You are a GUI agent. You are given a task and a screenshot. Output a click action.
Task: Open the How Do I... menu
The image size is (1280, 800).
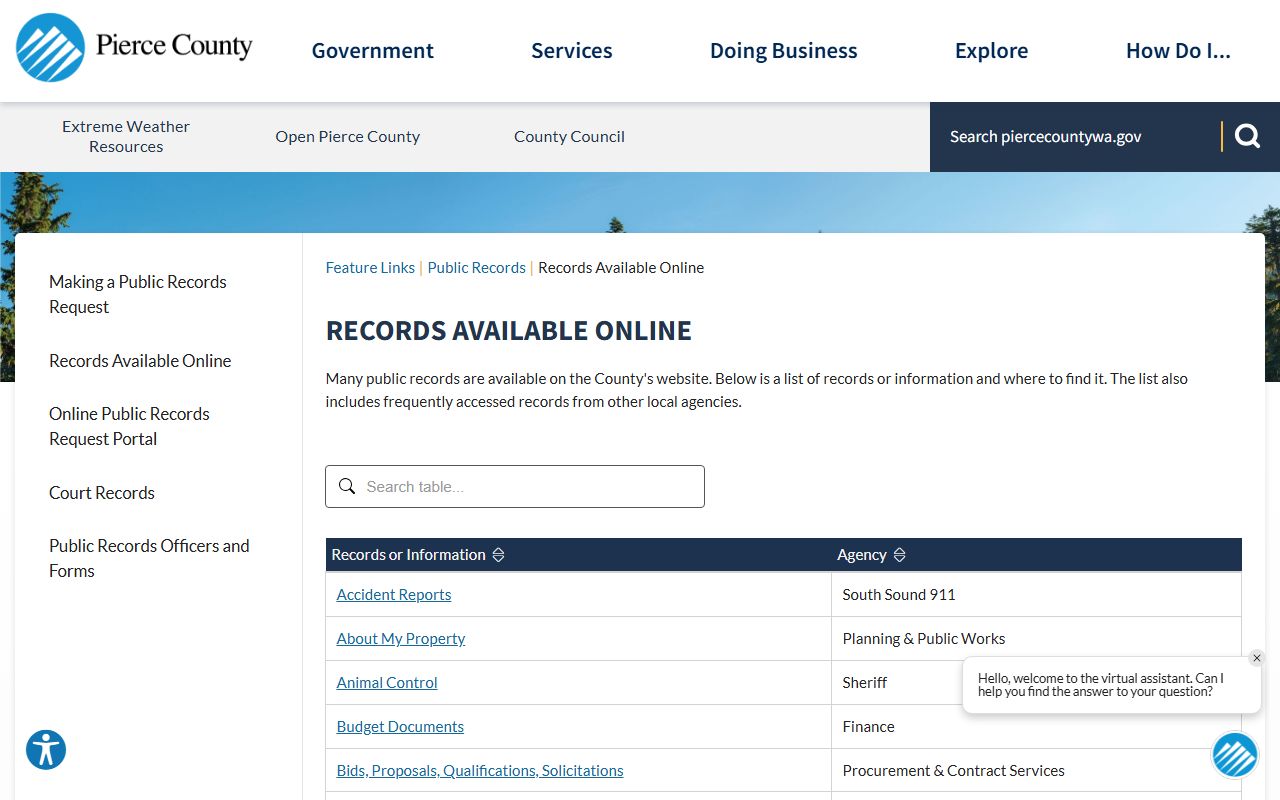[1178, 51]
